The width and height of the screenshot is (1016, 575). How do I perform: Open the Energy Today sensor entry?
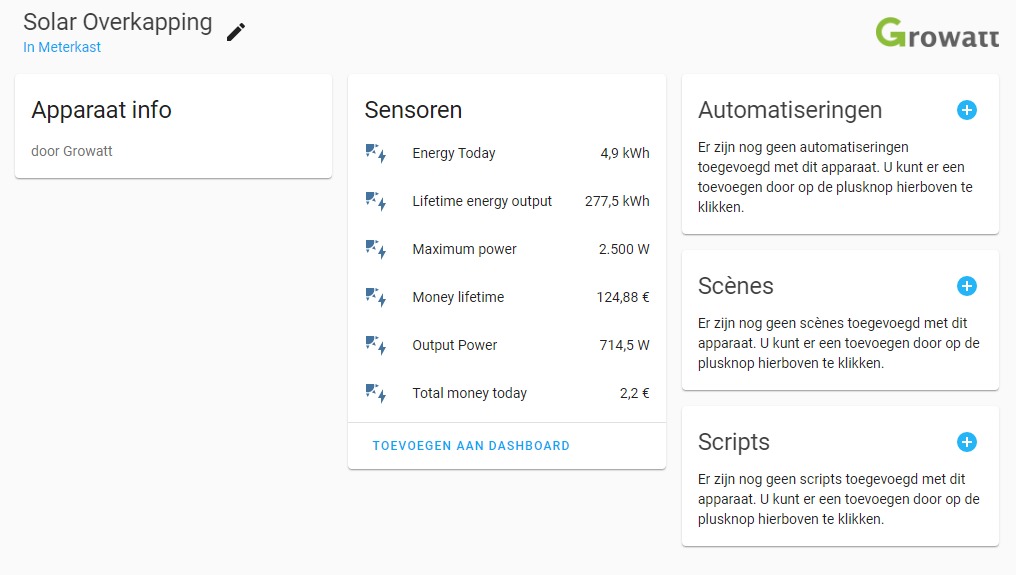507,154
